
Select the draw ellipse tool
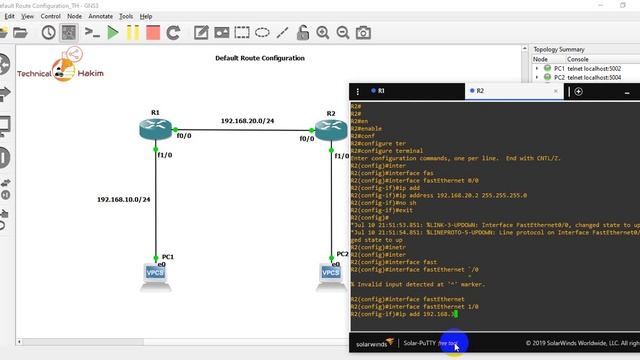[262, 33]
